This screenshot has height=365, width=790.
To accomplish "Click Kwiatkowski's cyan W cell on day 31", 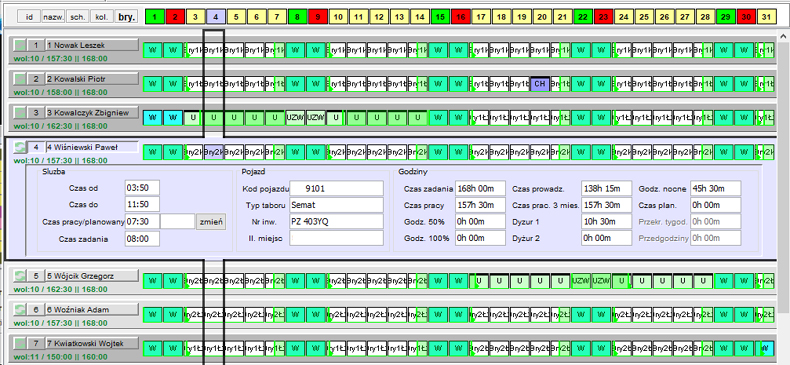I will [x=766, y=348].
